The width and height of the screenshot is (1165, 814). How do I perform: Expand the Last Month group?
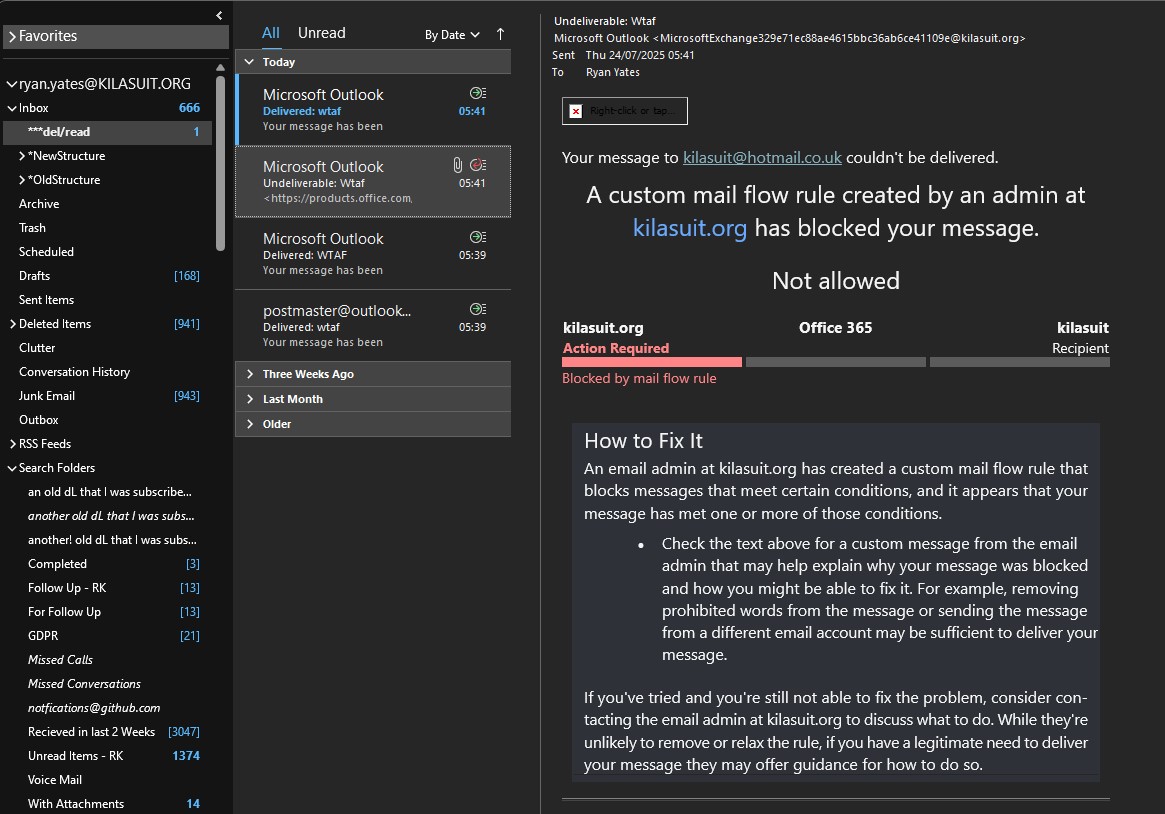(x=250, y=399)
